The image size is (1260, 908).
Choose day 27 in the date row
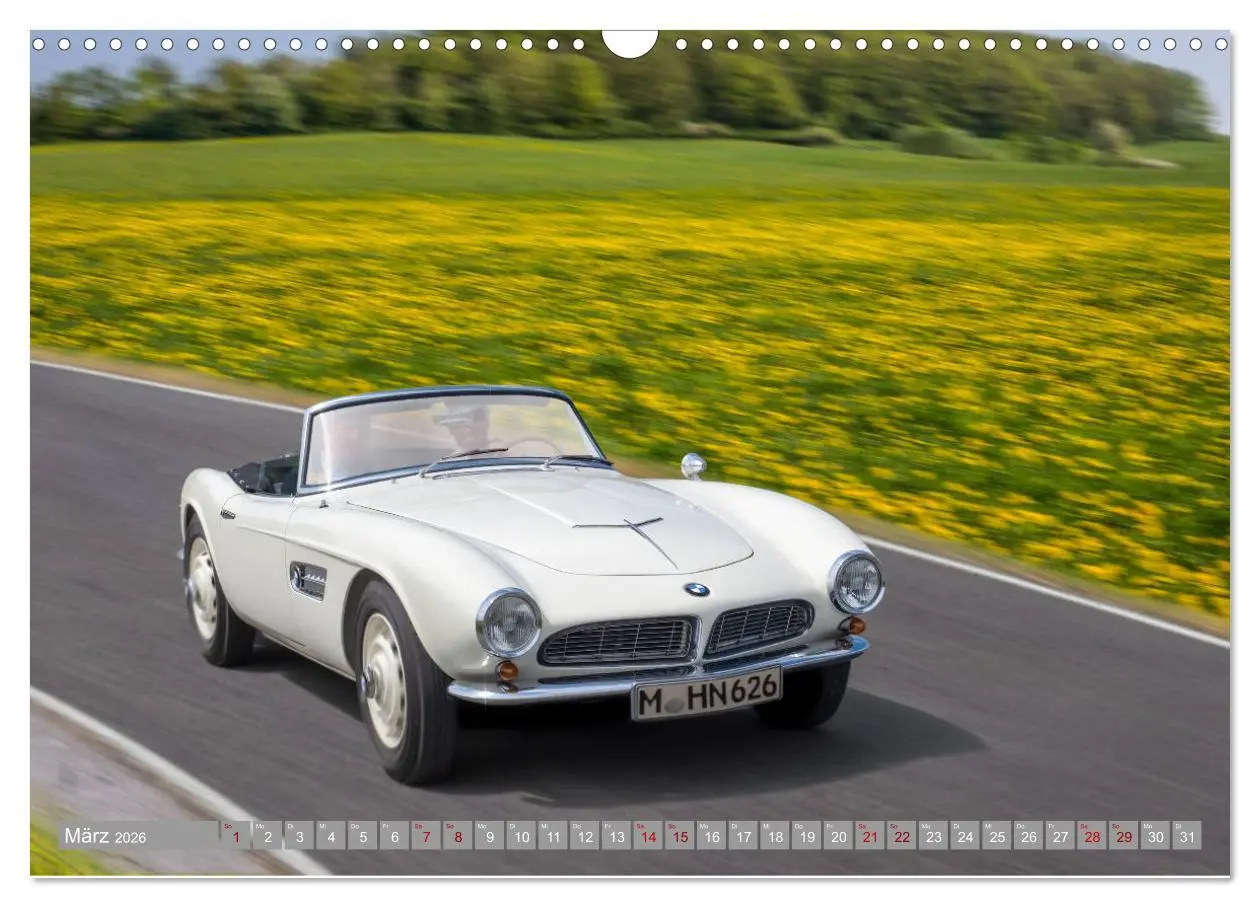point(1061,836)
